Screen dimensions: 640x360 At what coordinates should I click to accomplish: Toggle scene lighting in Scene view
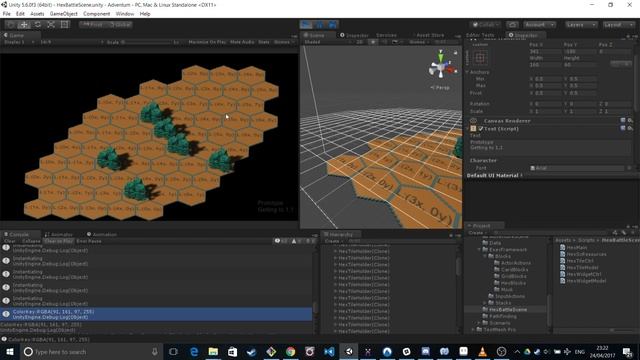coord(373,42)
